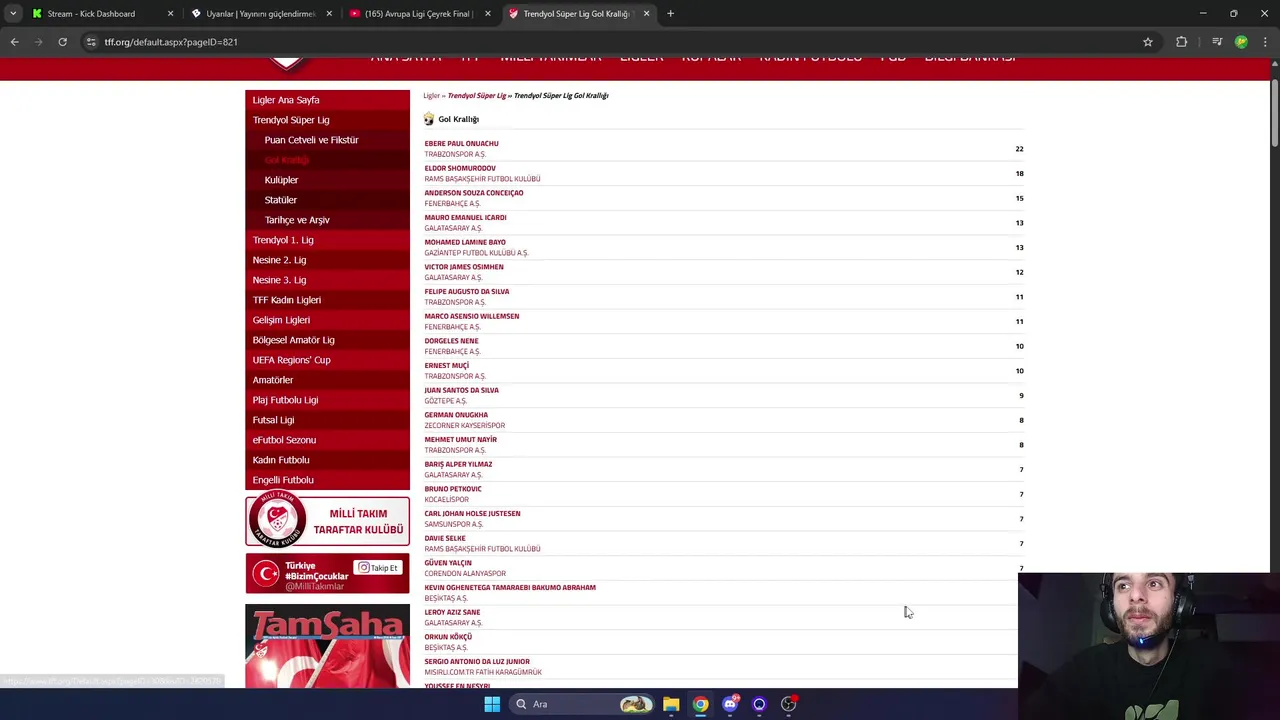This screenshot has height=720, width=1280.
Task: Close the Trendyol Süper Lig Gol Krallığı tab
Action: coord(647,14)
